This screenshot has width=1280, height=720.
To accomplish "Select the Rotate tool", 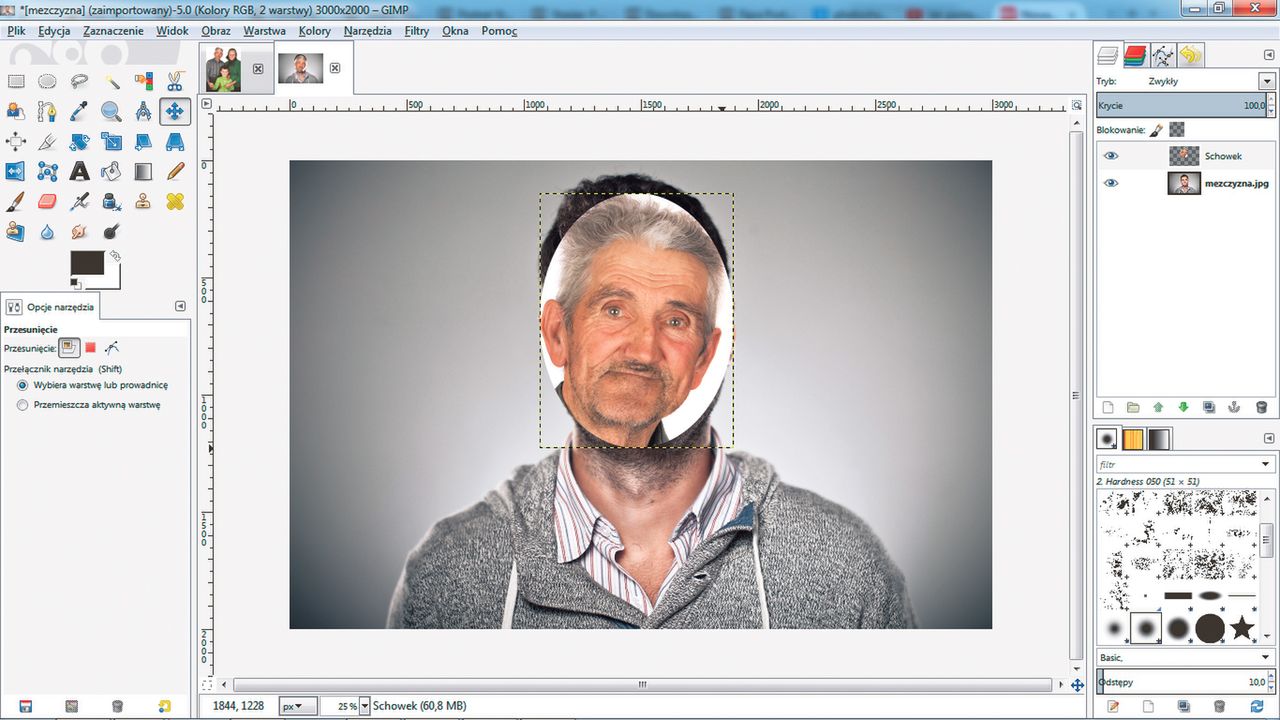I will [x=79, y=141].
